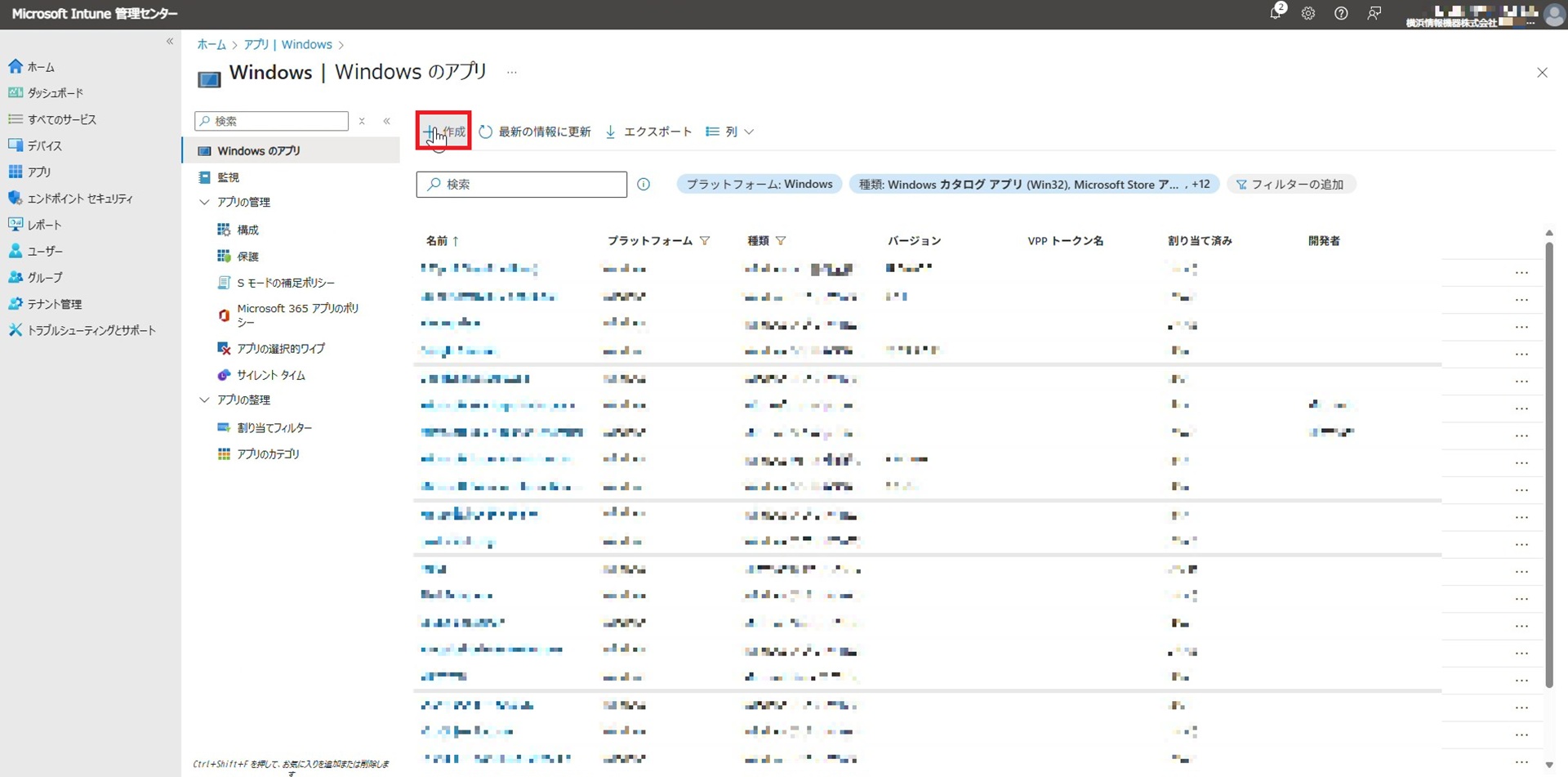Screen dimensions: 1568x777
Task: Collapse the アプリの管理 section
Action: click(x=205, y=202)
